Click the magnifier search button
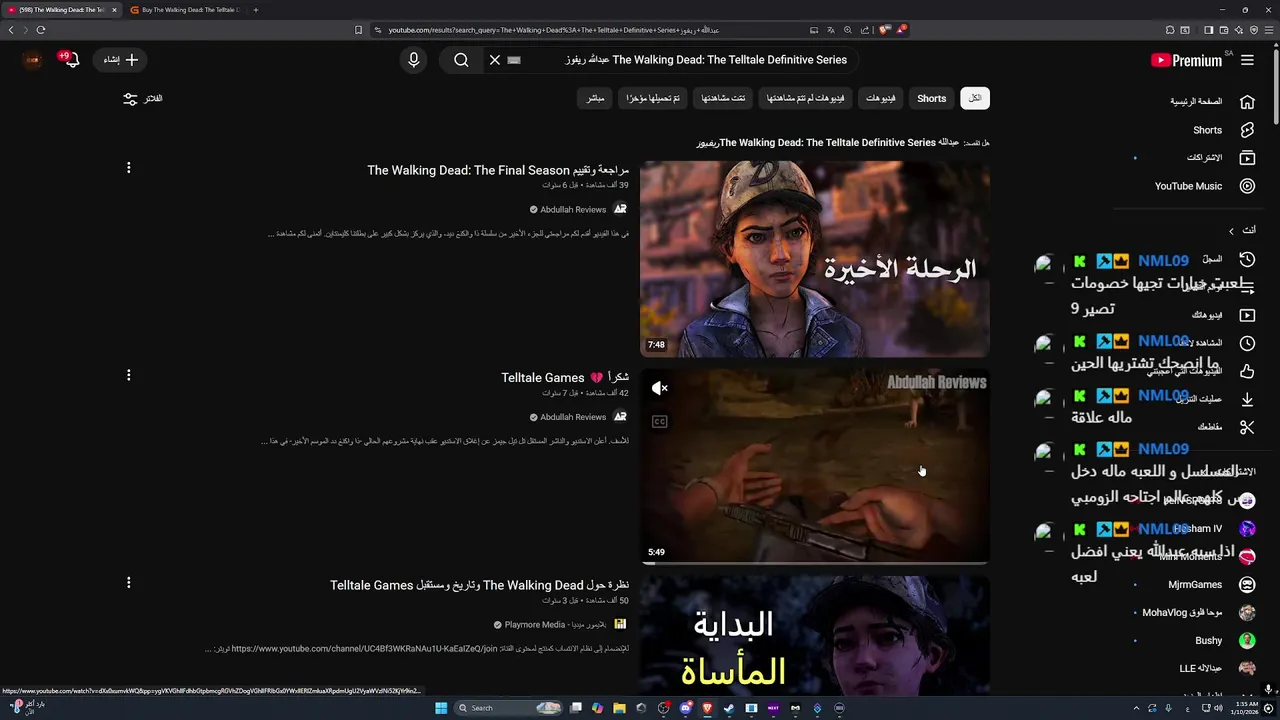1280x720 pixels. [461, 60]
